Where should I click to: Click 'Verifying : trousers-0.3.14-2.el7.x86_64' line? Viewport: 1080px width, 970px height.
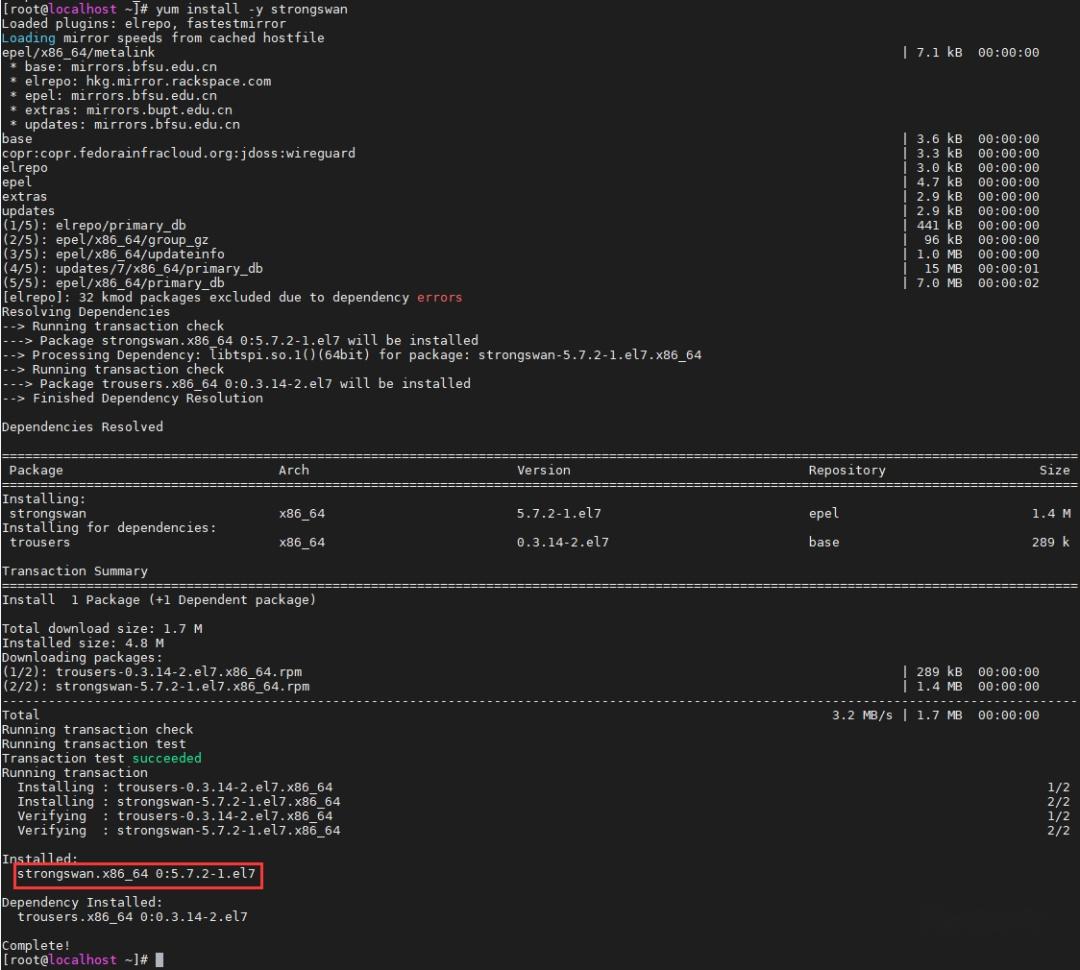pyautogui.click(x=175, y=816)
